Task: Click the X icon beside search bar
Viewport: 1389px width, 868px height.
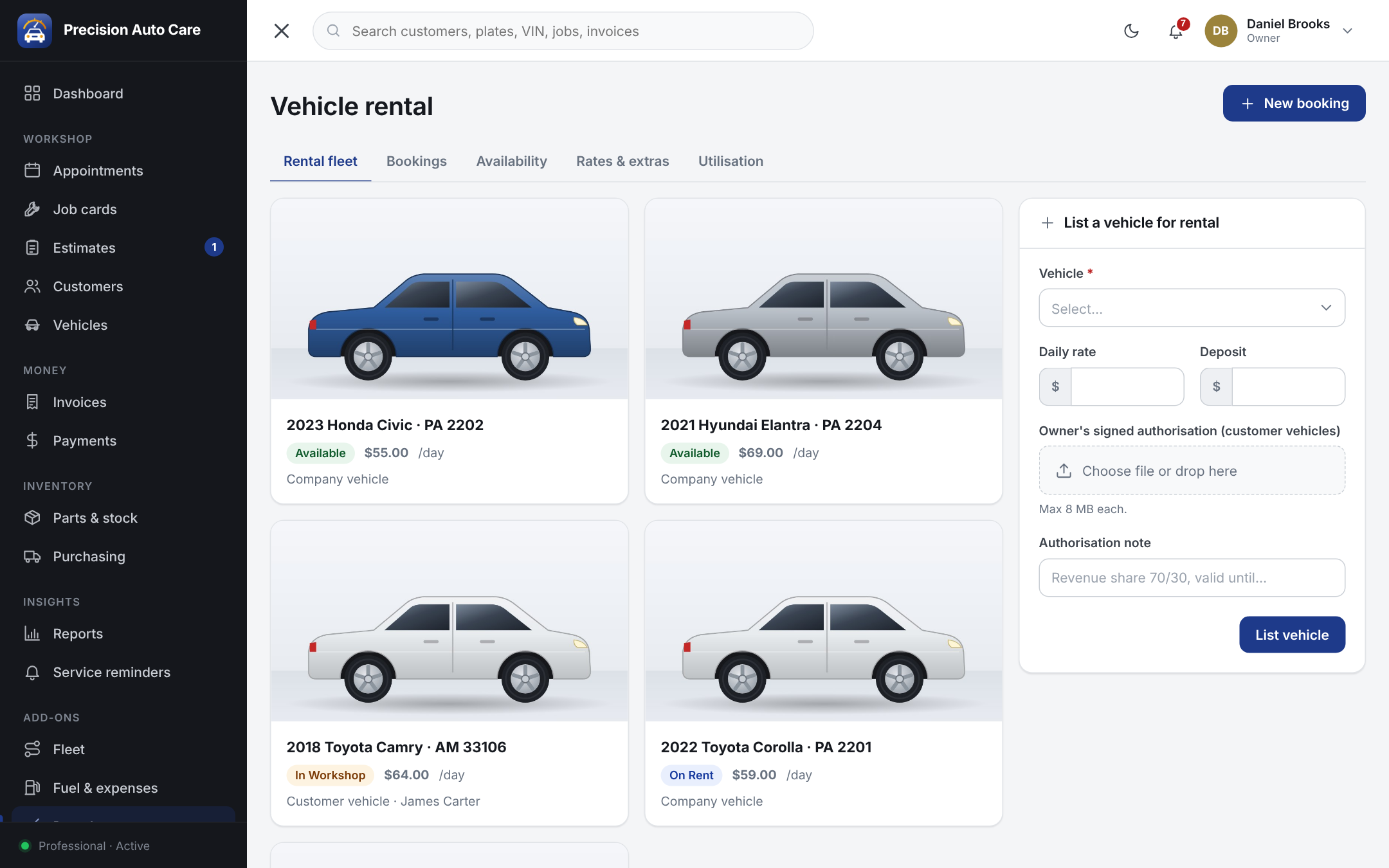Action: point(282,31)
